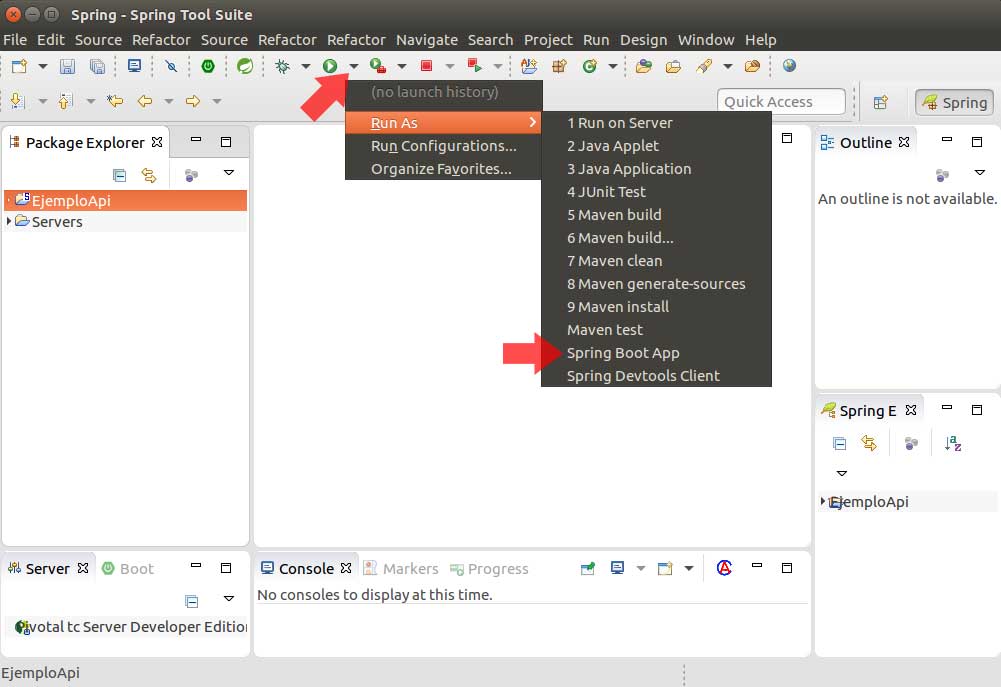Screen dimensions: 1001x687
Task: Click the Pin Console icon
Action: pyautogui.click(x=588, y=568)
